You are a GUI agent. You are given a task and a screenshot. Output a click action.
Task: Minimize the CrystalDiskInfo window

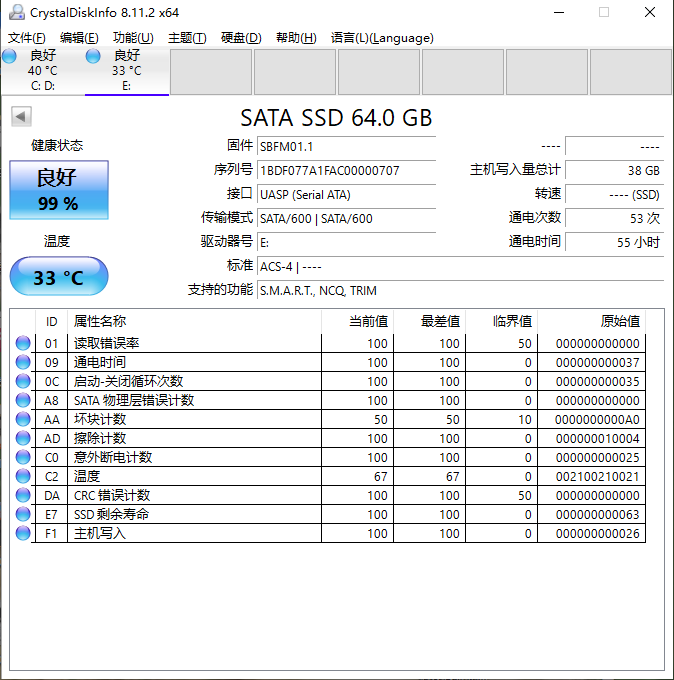pyautogui.click(x=559, y=12)
